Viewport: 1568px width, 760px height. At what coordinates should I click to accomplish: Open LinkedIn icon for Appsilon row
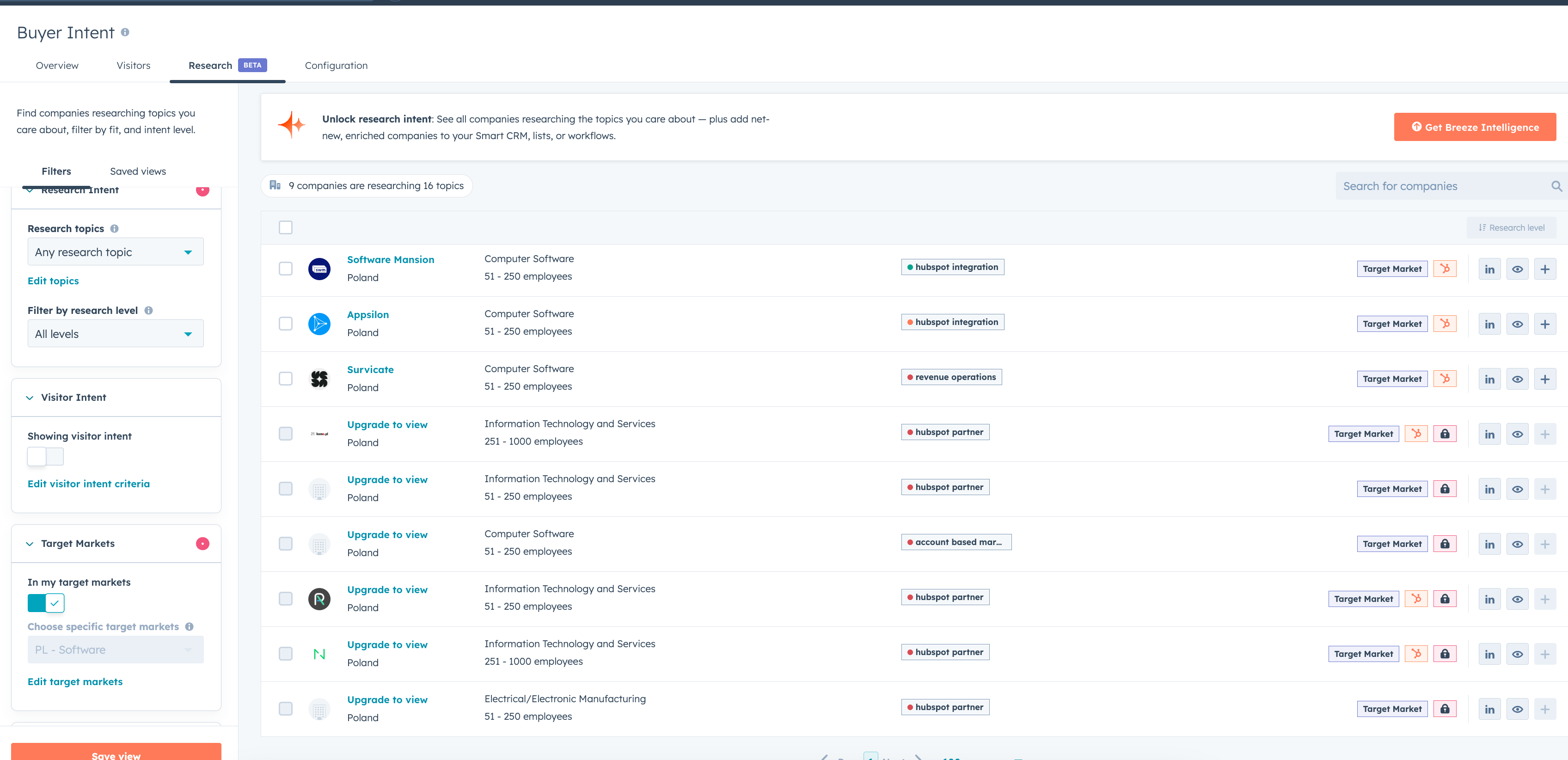(1489, 324)
